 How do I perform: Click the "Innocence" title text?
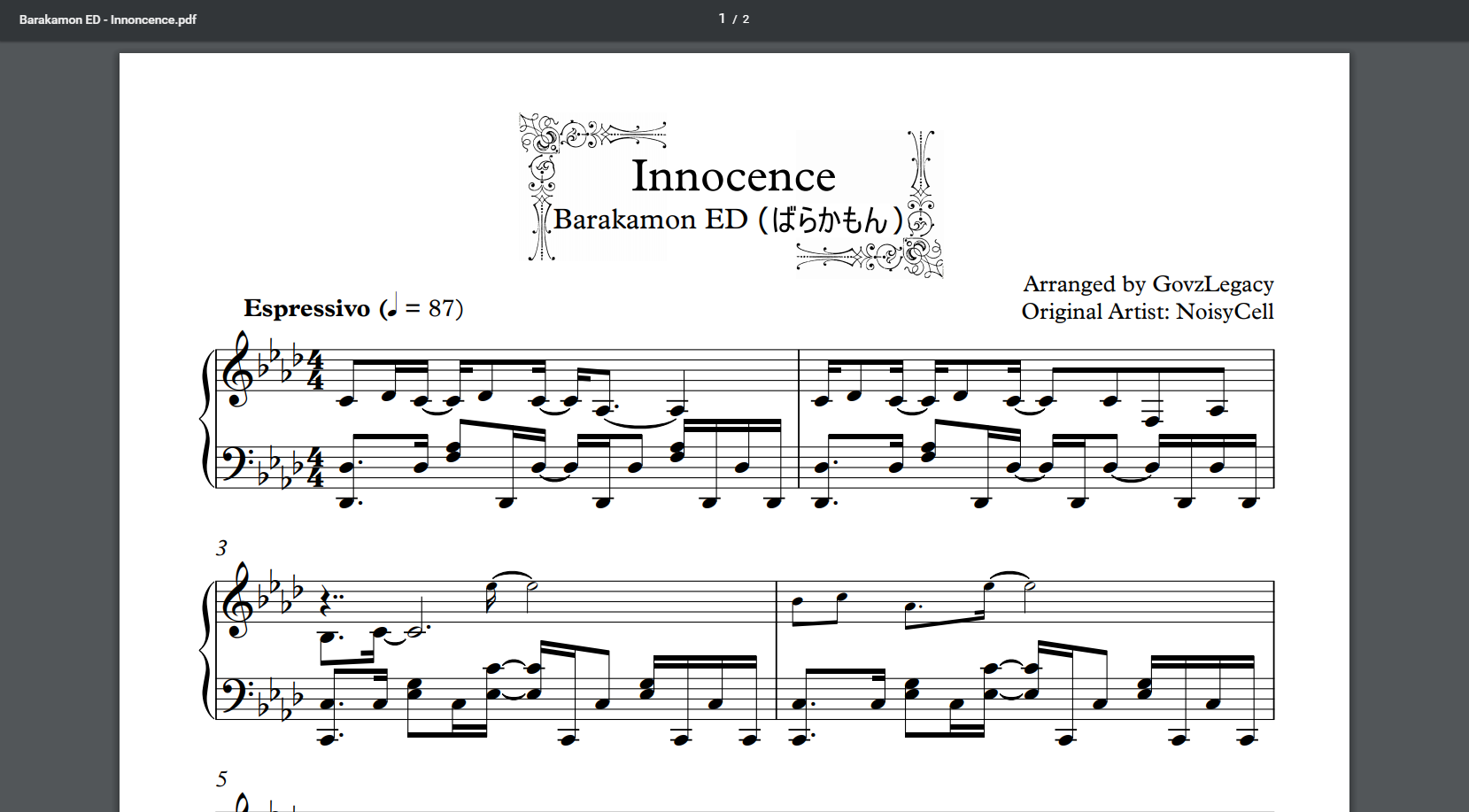coord(732,176)
